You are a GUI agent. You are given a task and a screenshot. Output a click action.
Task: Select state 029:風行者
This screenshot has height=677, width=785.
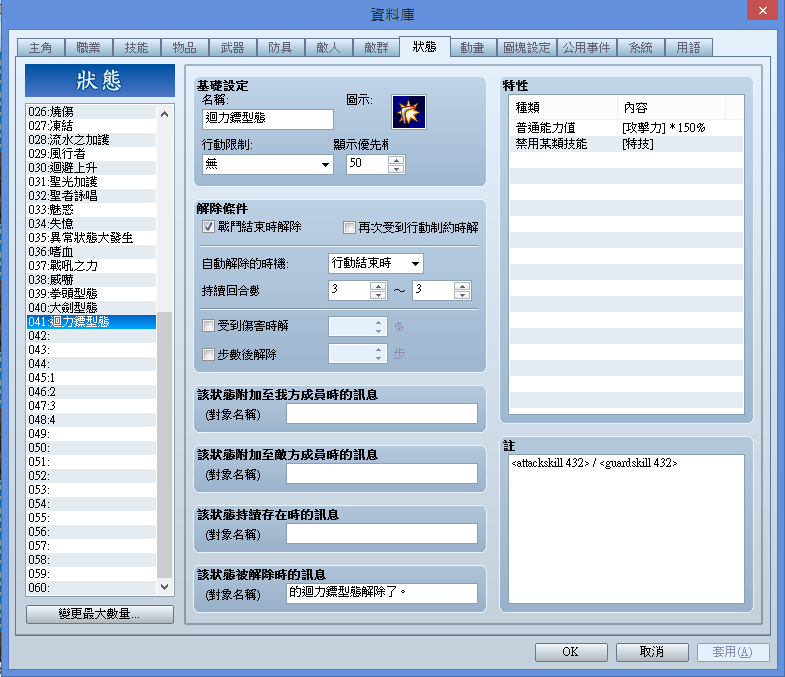coord(92,154)
